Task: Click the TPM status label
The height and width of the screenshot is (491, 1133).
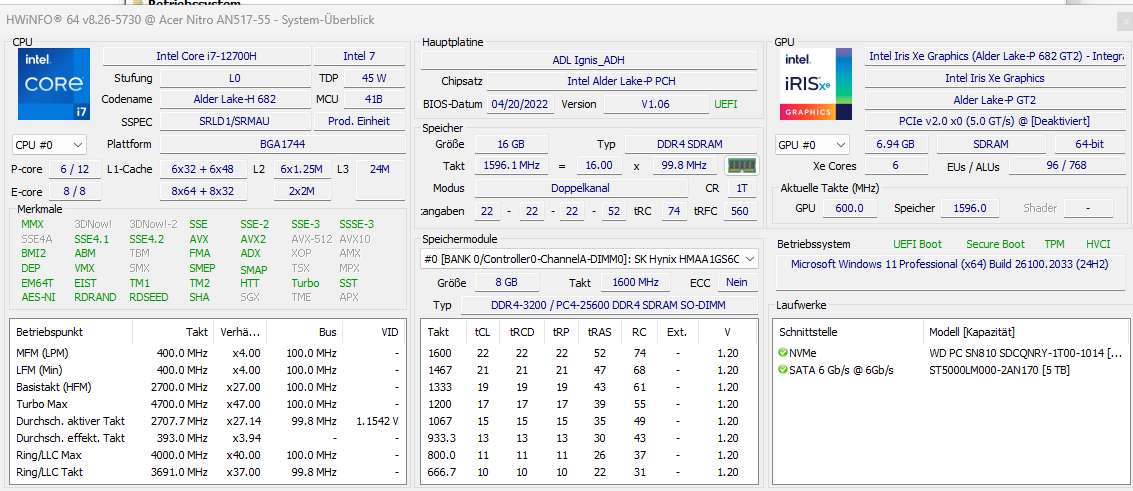Action: coord(1054,244)
